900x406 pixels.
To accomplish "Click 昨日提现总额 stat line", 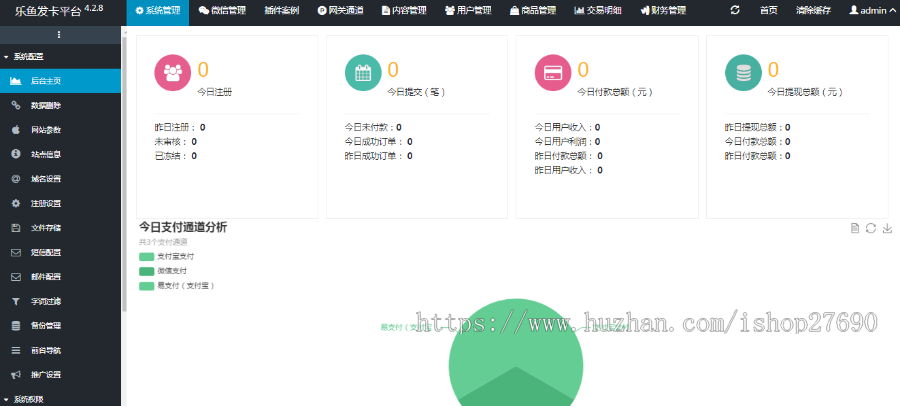I will click(758, 127).
